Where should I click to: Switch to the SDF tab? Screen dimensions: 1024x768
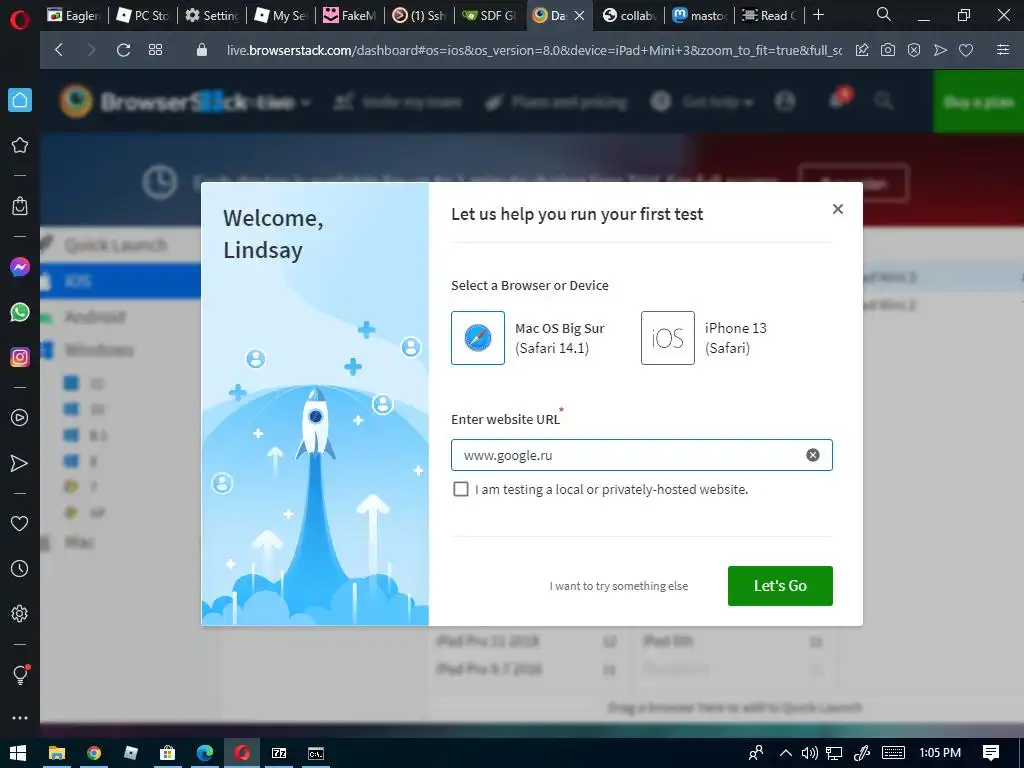point(488,15)
